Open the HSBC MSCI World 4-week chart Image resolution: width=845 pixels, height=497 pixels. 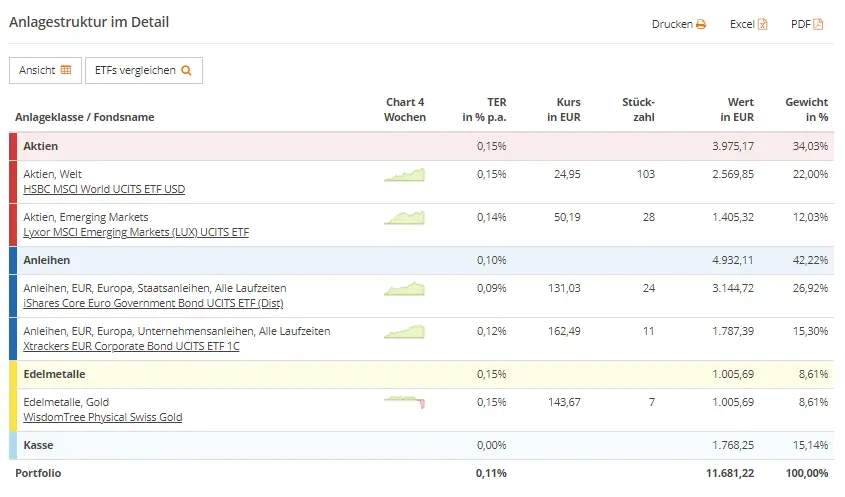tap(404, 175)
